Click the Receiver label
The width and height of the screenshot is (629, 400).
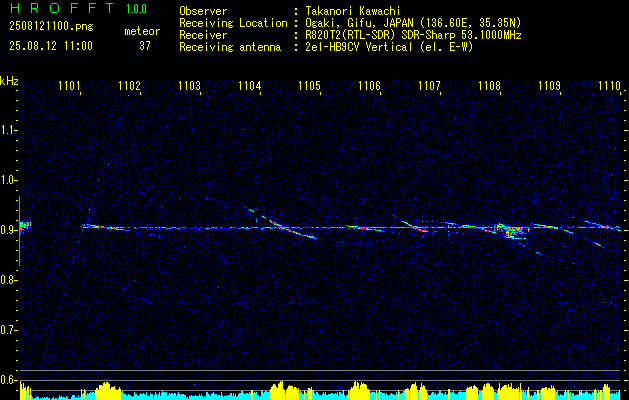click(x=203, y=35)
